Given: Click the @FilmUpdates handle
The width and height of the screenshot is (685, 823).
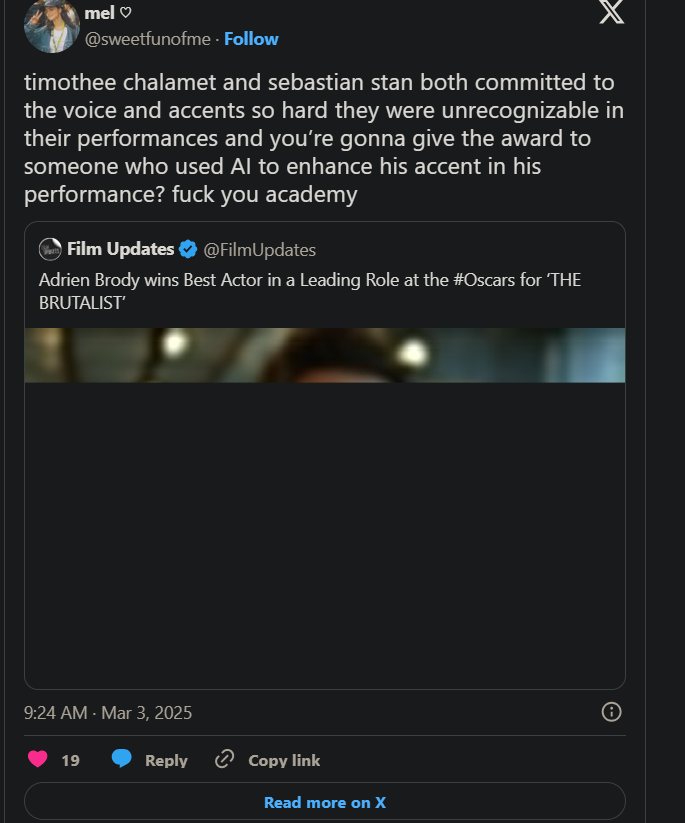Looking at the screenshot, I should [260, 249].
